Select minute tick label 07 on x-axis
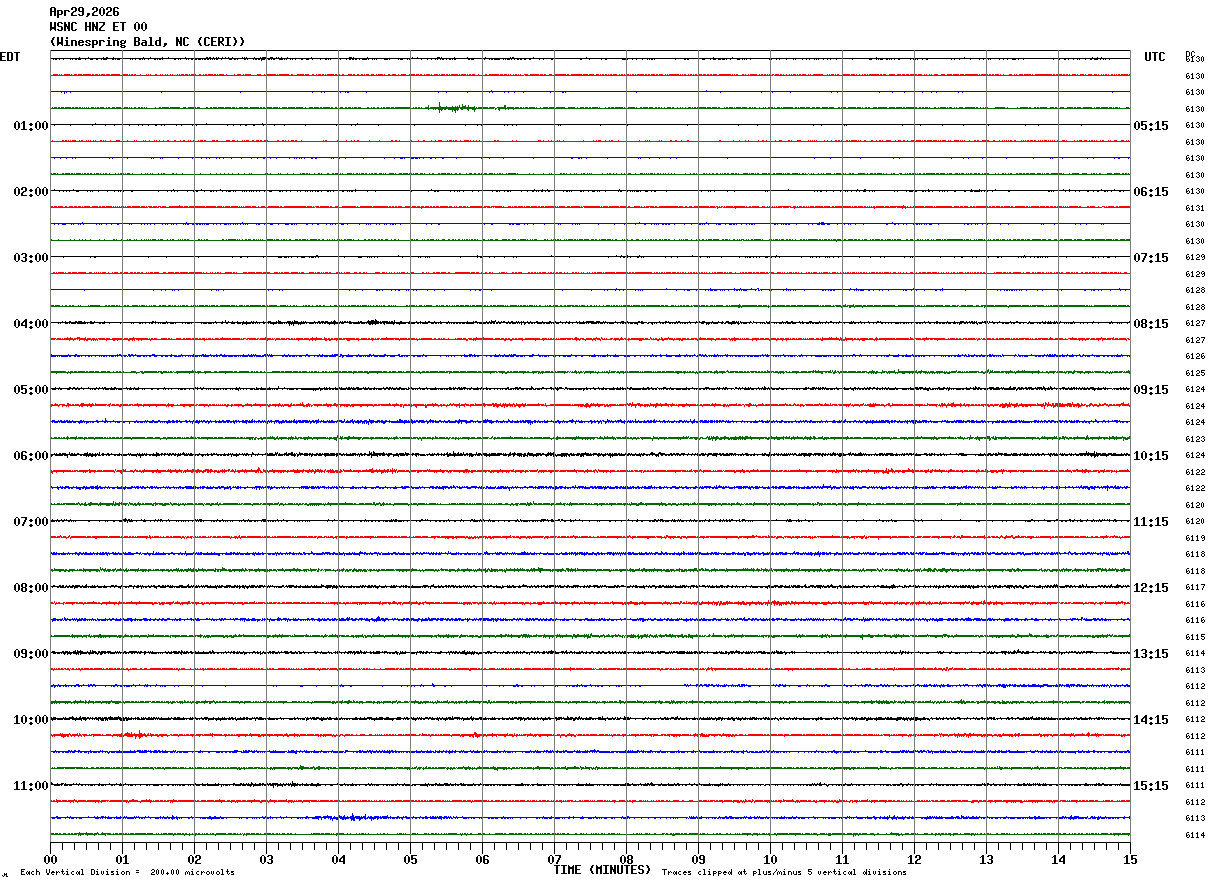 [x=554, y=860]
